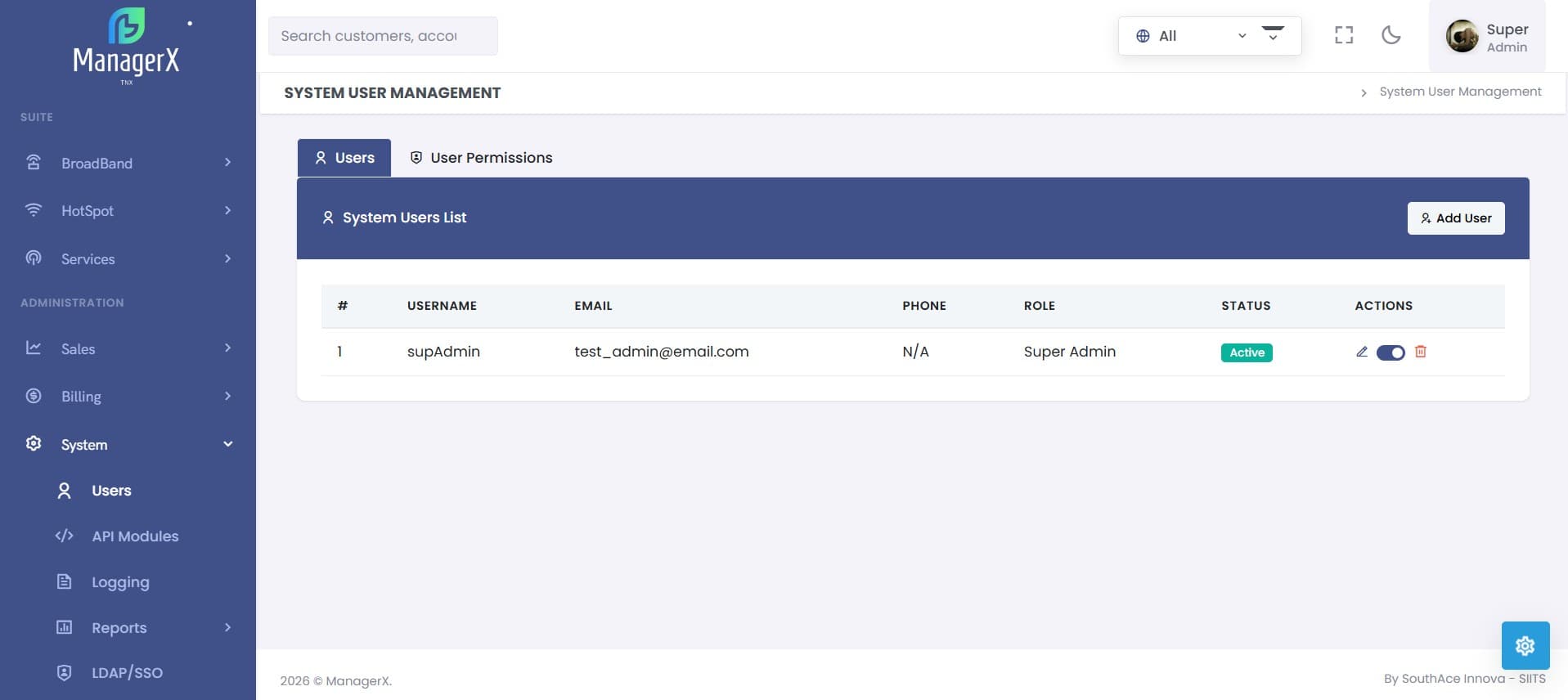Click the Super Admin avatar picture

[x=1462, y=36]
